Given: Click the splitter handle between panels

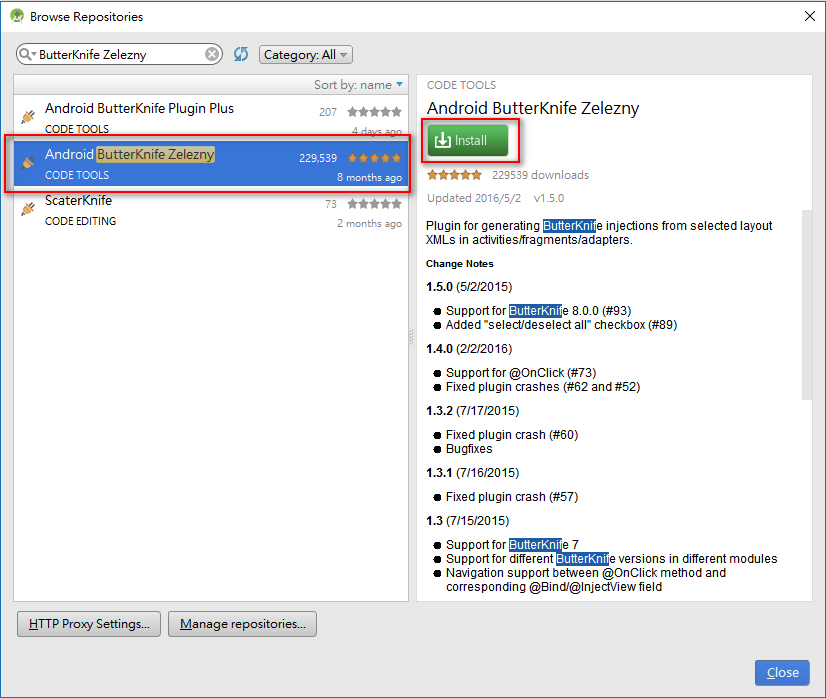Looking at the screenshot, I should pos(412,337).
